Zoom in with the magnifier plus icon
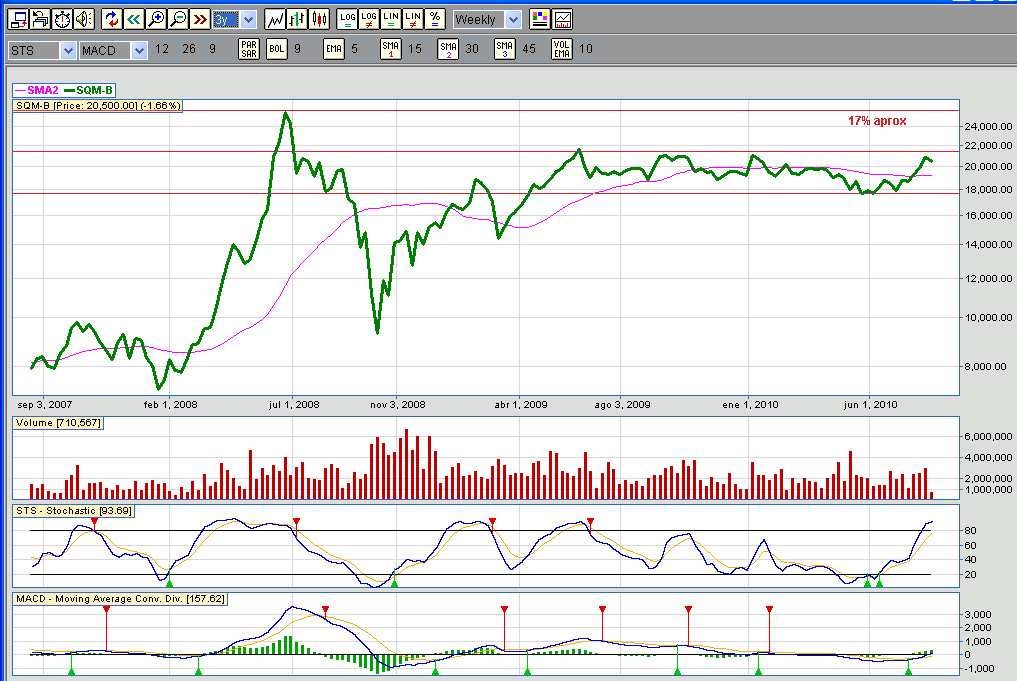The width and height of the screenshot is (1017, 681). click(156, 19)
